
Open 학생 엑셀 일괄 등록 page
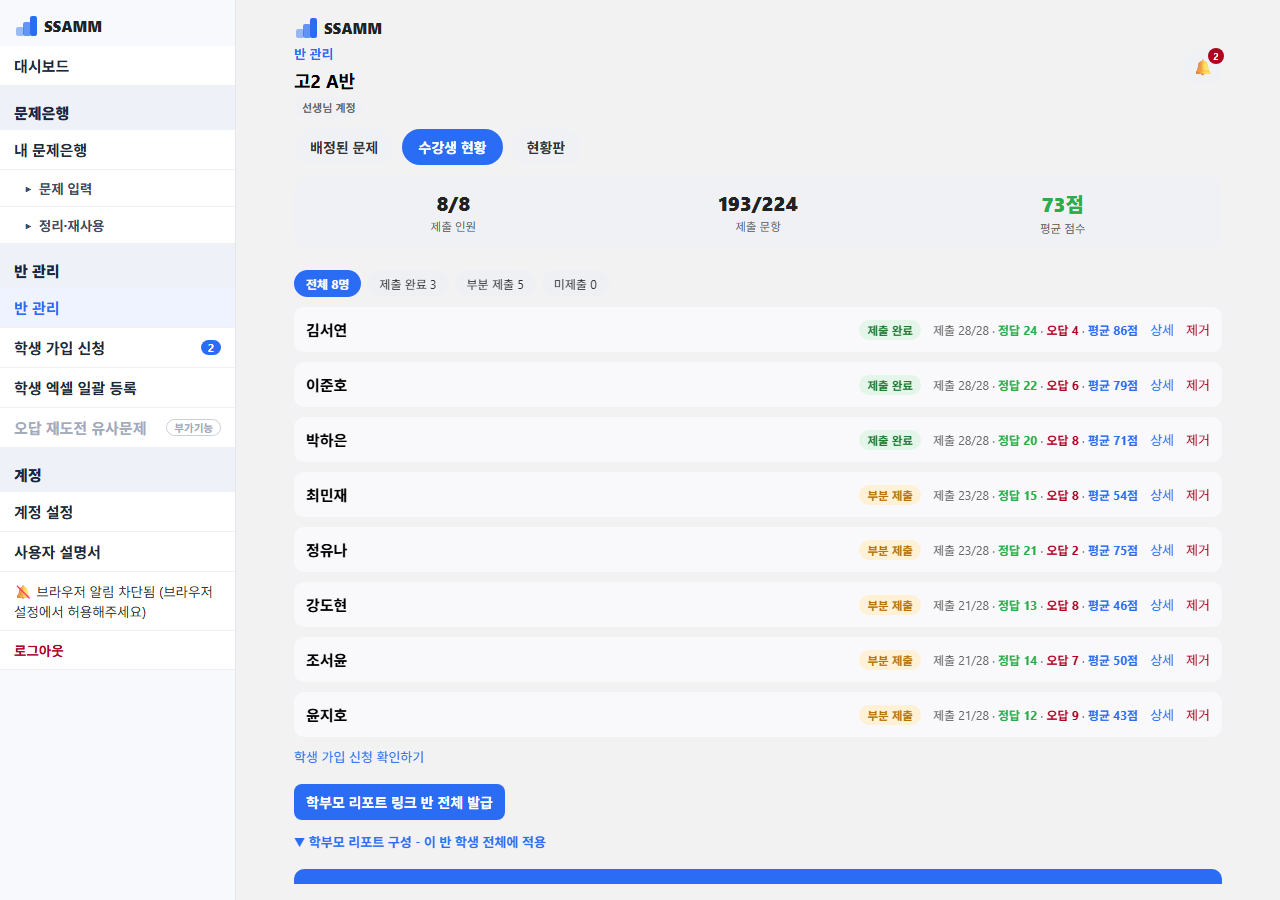117,388
